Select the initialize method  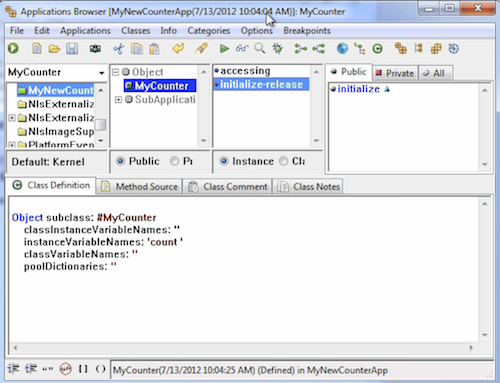[358, 89]
